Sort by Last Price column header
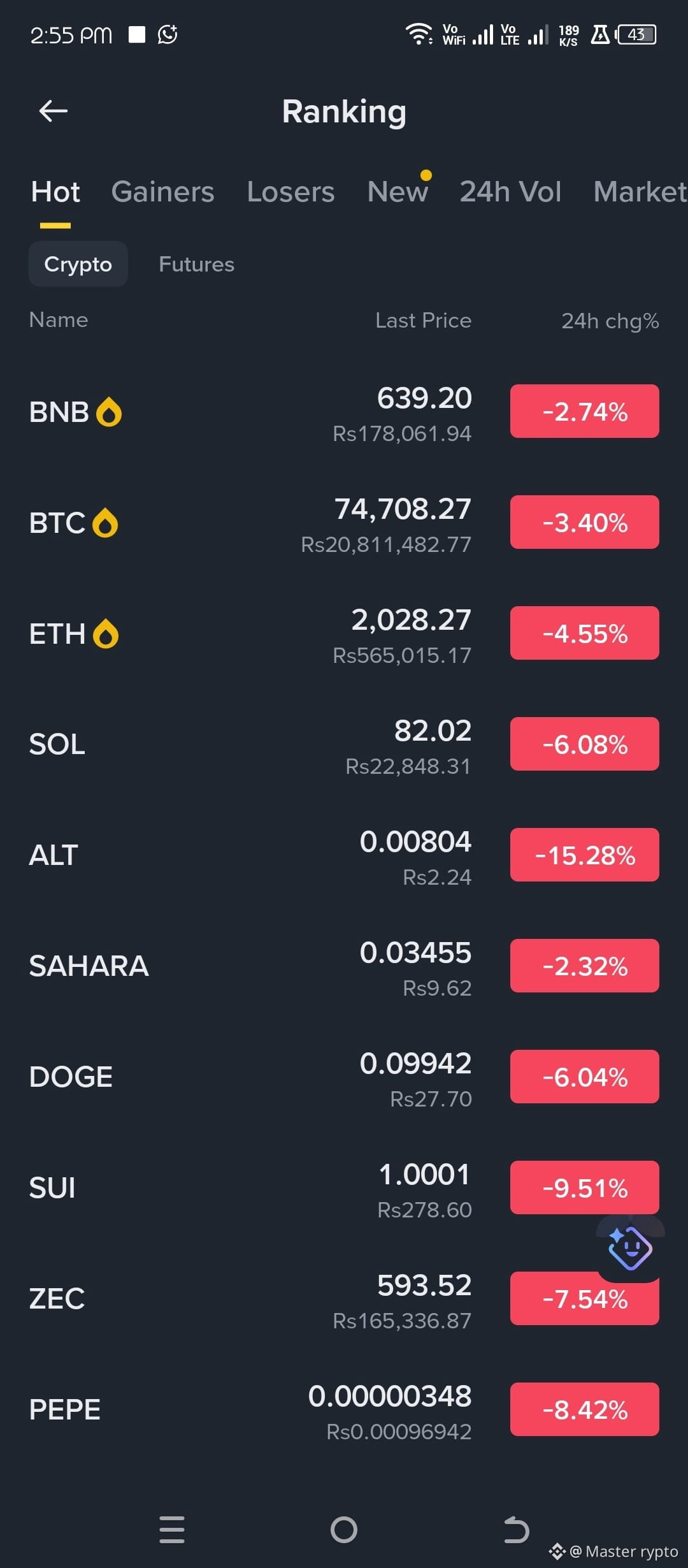 (x=423, y=321)
